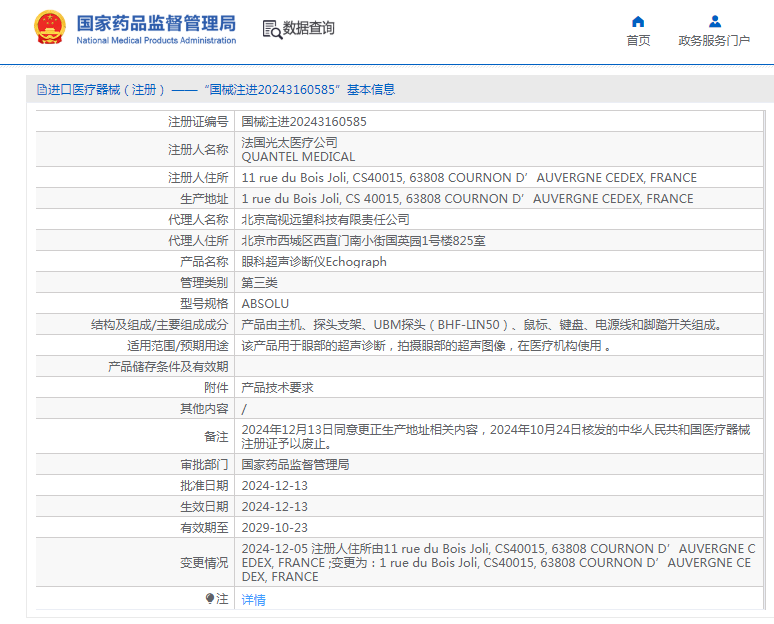Click 北京高视远望科技有限责任公司 agent name

325,220
